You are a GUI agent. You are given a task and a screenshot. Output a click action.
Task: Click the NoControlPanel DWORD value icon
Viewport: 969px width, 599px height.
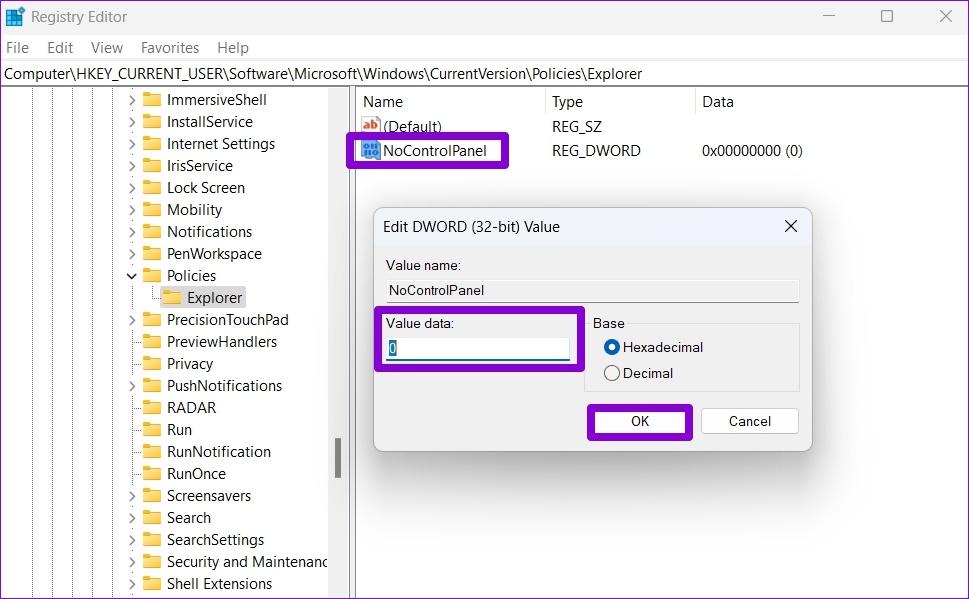click(371, 151)
